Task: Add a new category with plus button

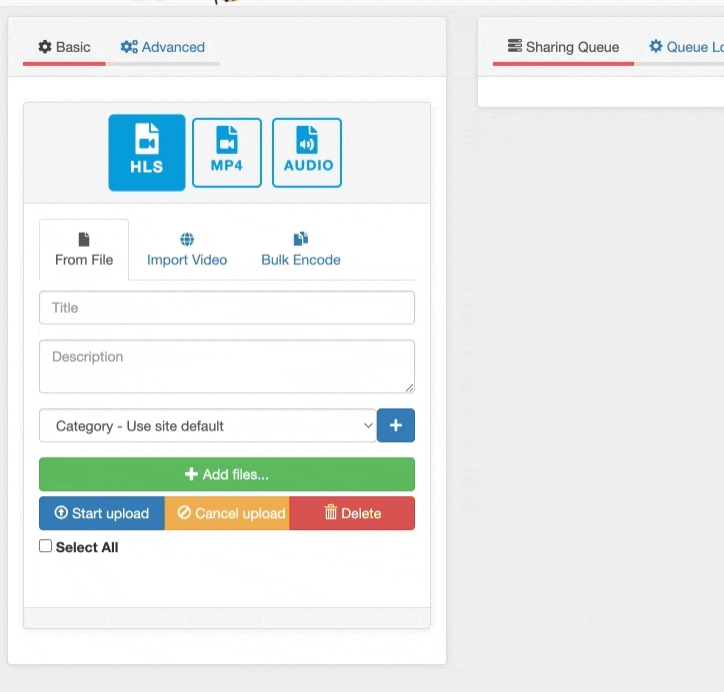Action: pyautogui.click(x=396, y=426)
